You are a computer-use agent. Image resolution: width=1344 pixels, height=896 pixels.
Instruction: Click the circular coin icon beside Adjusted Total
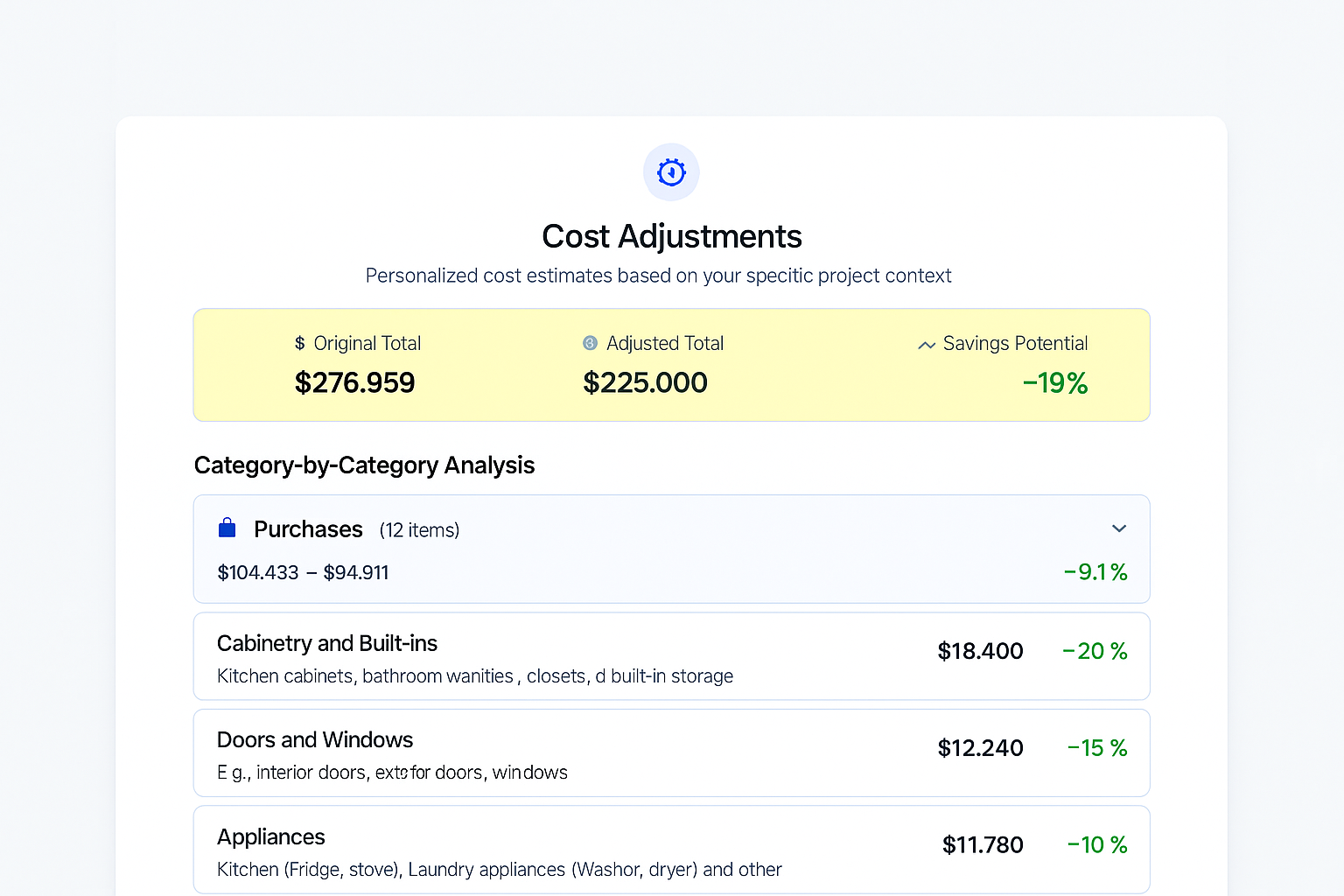pos(590,343)
